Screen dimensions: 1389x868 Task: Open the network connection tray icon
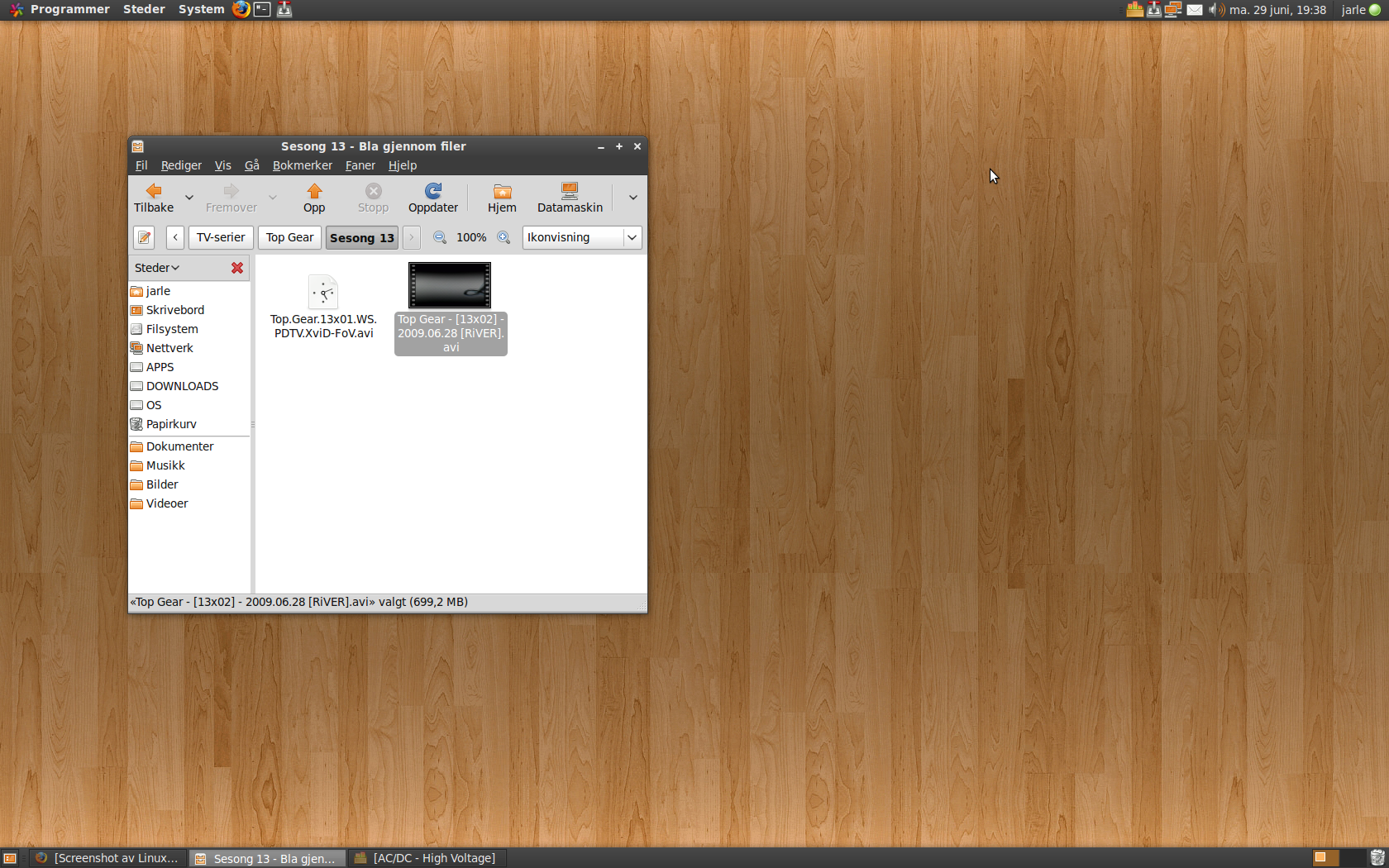click(1173, 10)
